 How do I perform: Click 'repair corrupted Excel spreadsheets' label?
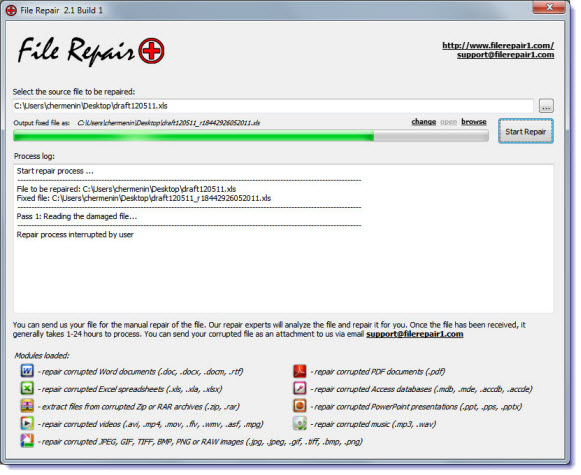tap(130, 389)
